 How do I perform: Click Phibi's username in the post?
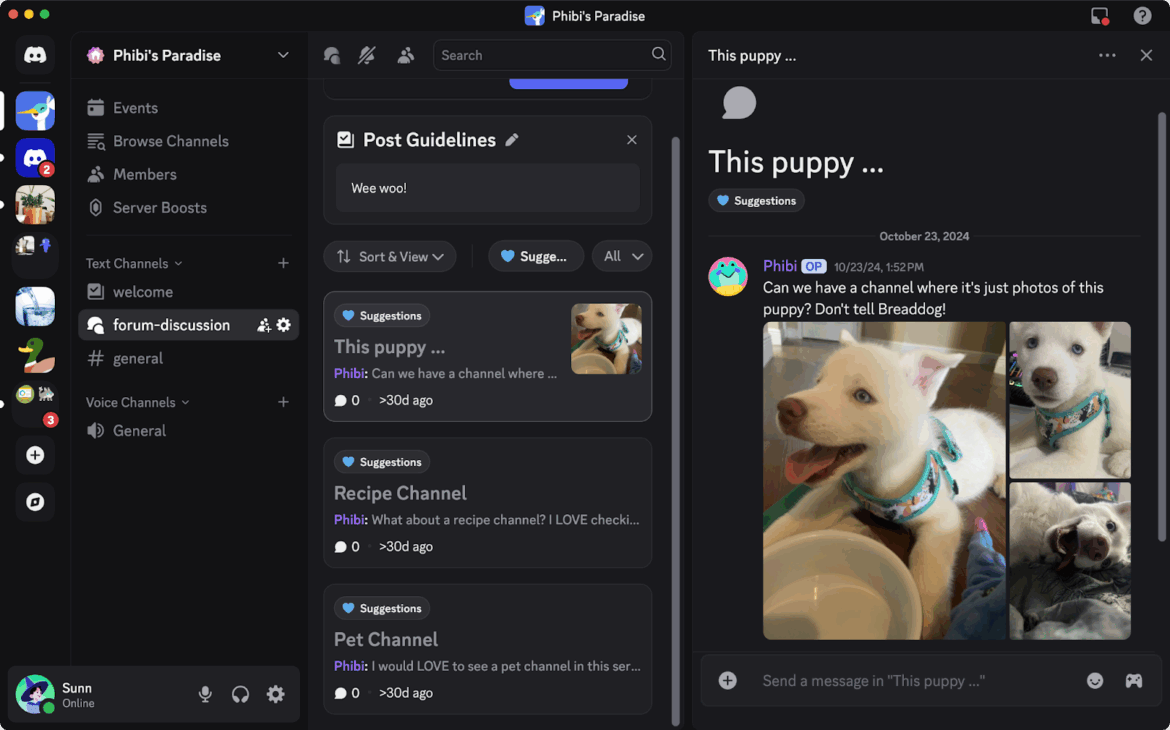pyautogui.click(x=779, y=266)
